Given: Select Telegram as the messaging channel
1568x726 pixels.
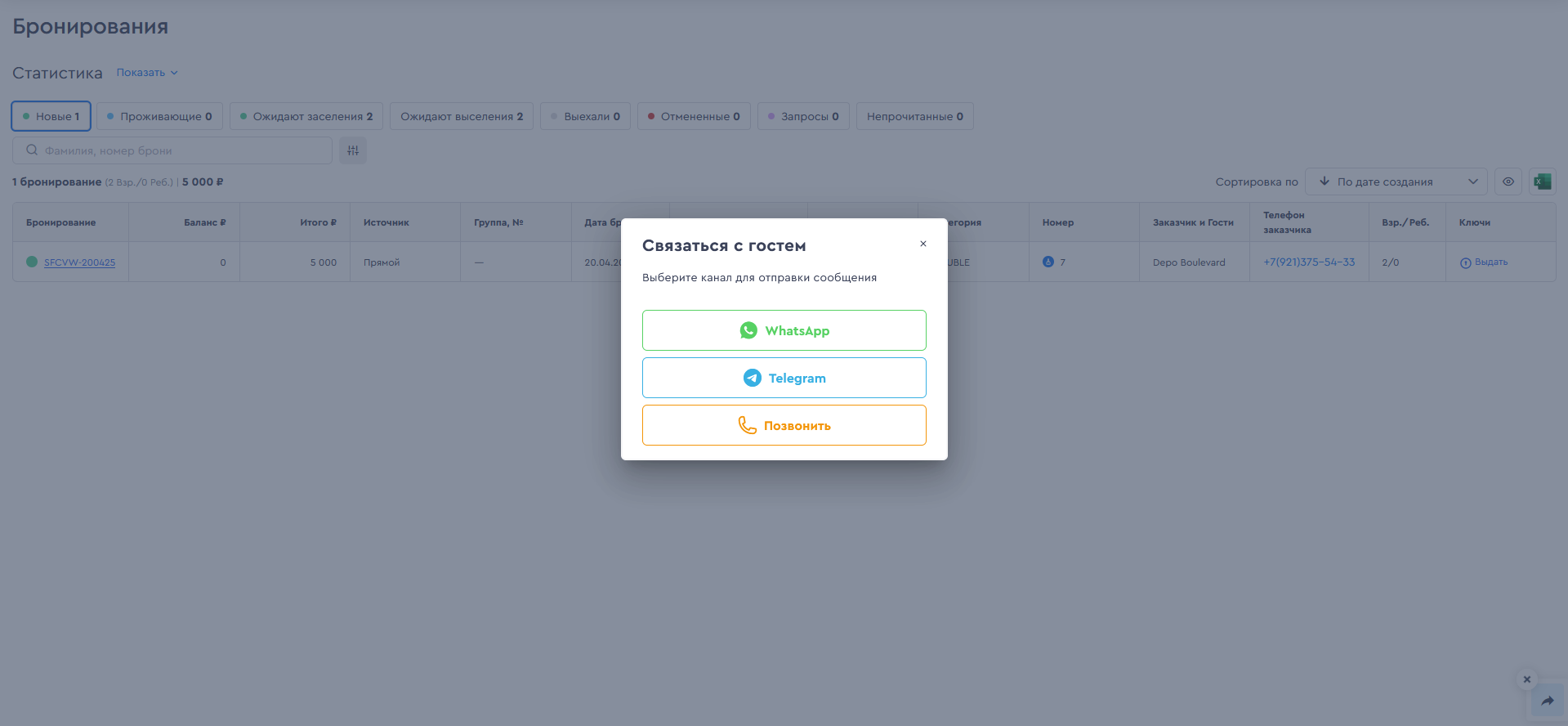Looking at the screenshot, I should pos(784,378).
